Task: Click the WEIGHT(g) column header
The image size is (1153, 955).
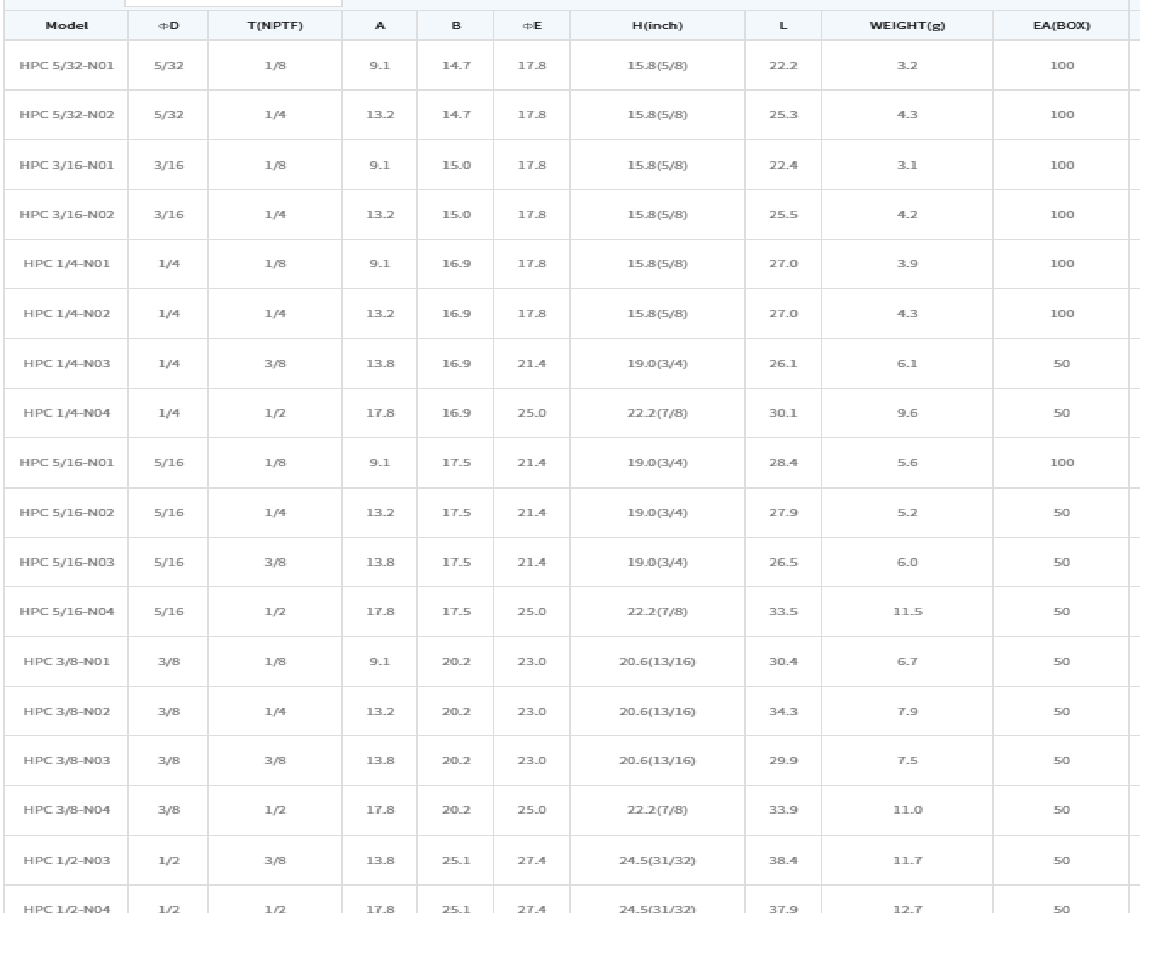Action: pyautogui.click(x=906, y=25)
